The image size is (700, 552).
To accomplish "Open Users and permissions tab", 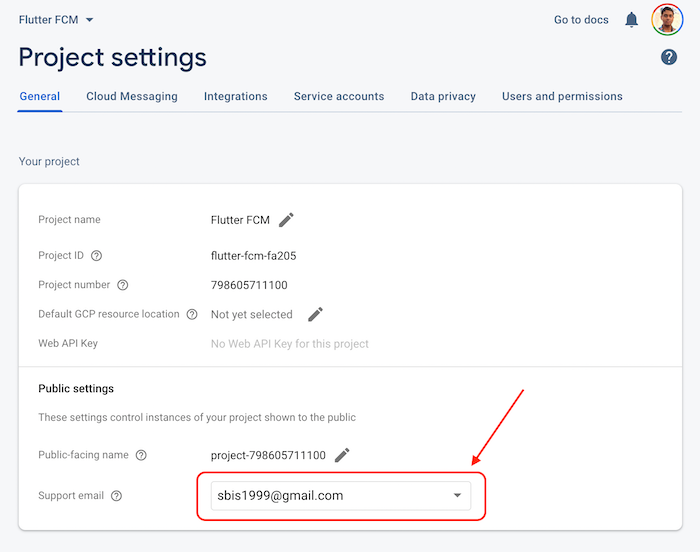I will click(562, 97).
